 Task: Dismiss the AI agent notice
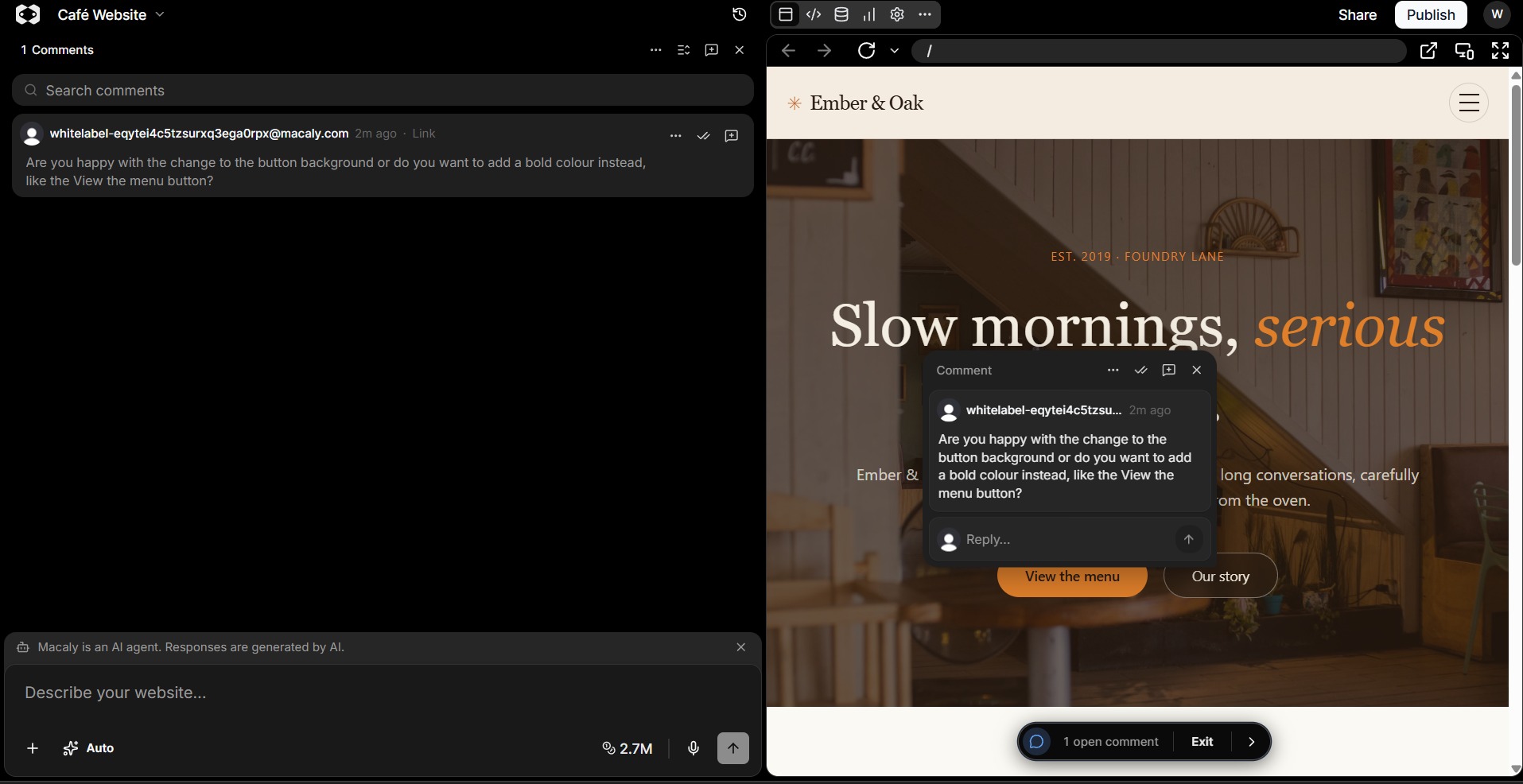741,647
